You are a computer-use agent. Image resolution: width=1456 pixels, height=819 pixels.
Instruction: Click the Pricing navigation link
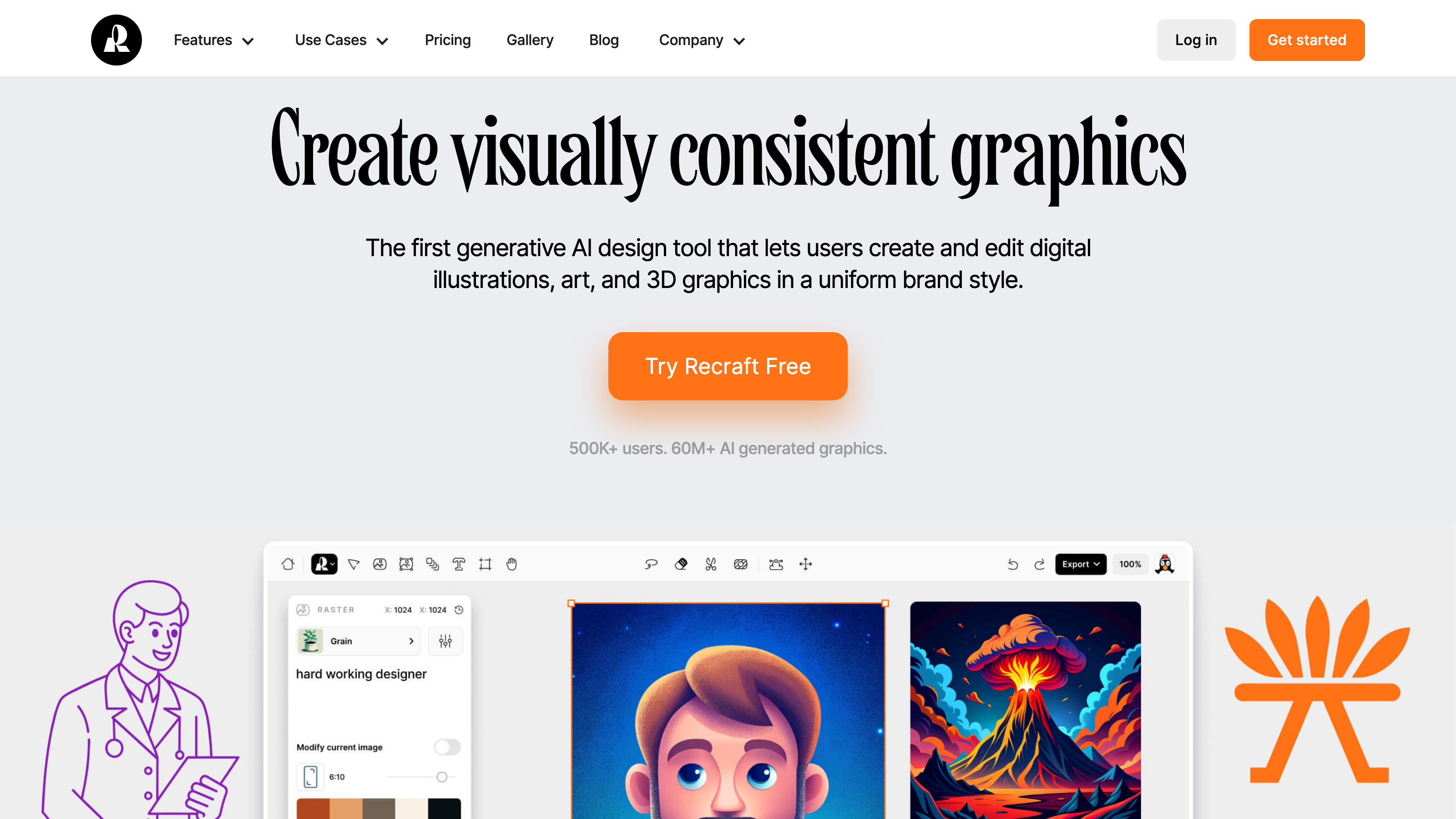(447, 40)
